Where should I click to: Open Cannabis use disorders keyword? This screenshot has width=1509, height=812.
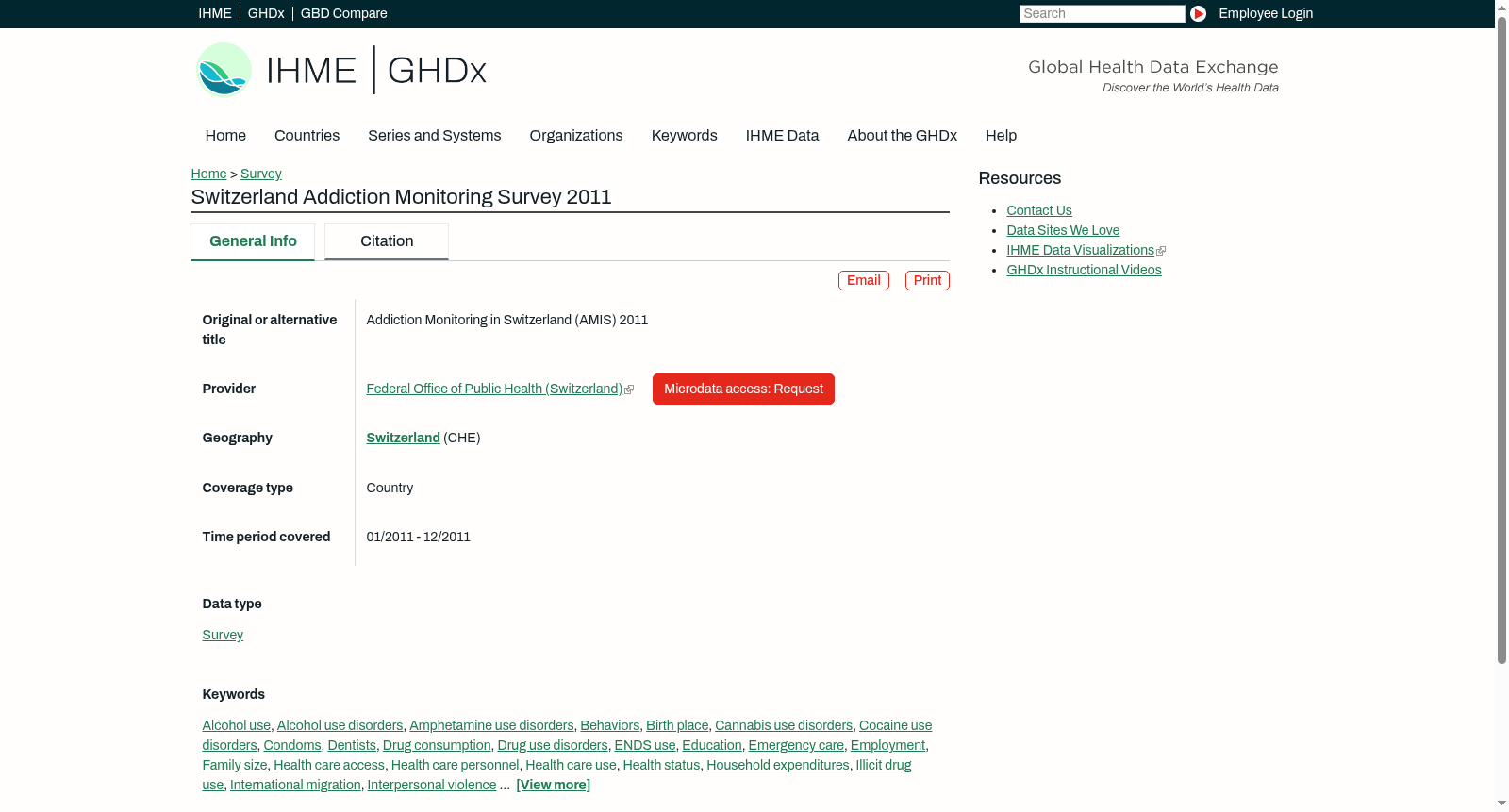[x=784, y=725]
